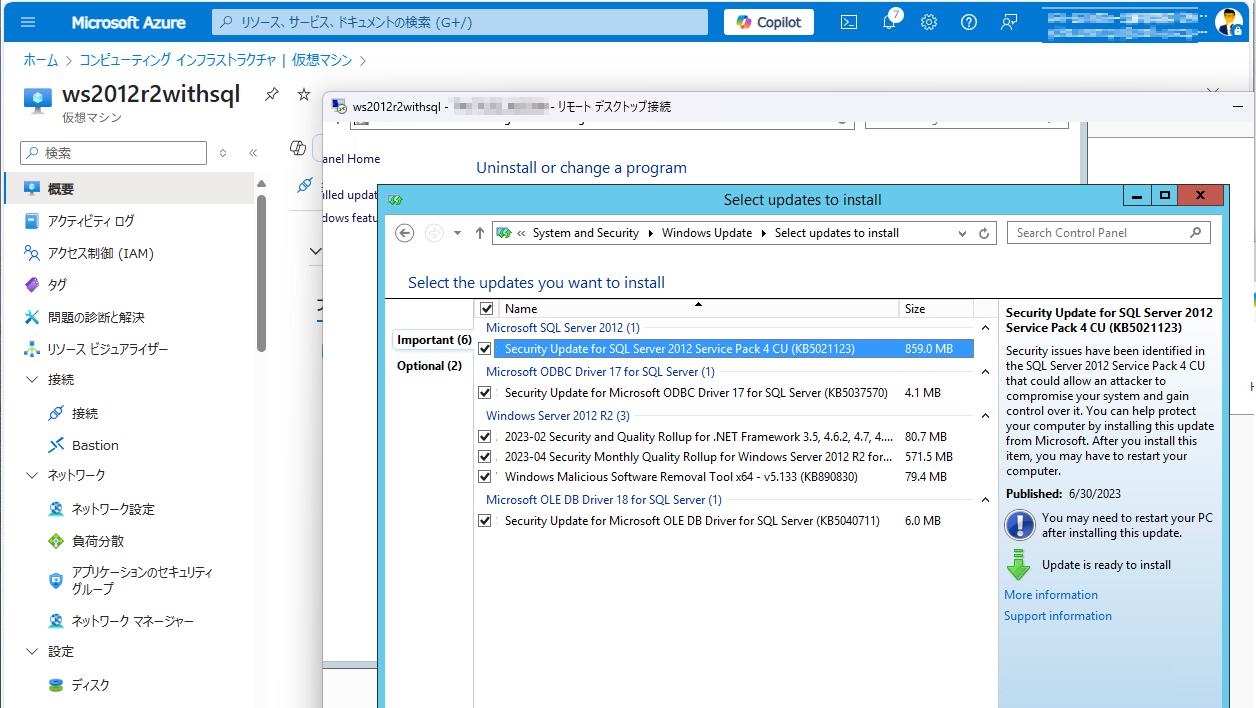Open Azure Copilot

click(768, 22)
